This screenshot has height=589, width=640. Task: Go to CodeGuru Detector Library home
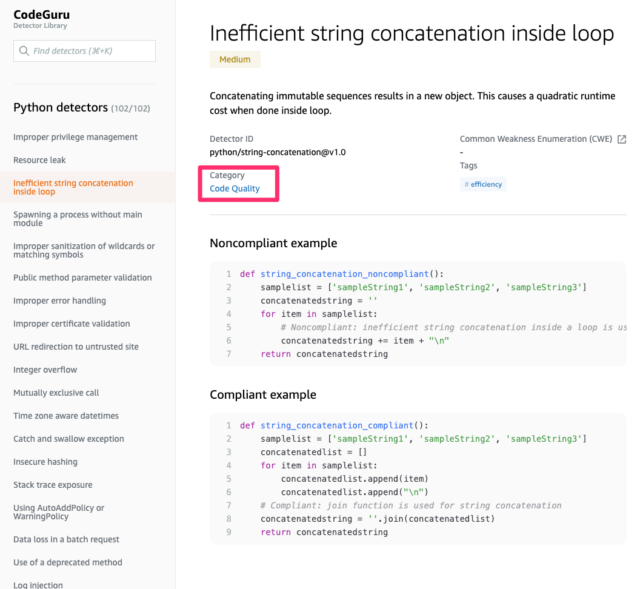pyautogui.click(x=41, y=19)
